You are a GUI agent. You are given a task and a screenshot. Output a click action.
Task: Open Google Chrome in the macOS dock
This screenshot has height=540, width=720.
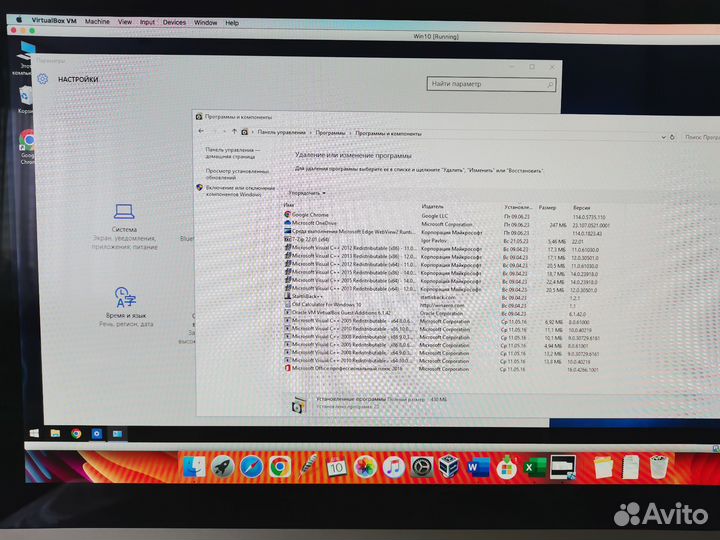click(280, 467)
